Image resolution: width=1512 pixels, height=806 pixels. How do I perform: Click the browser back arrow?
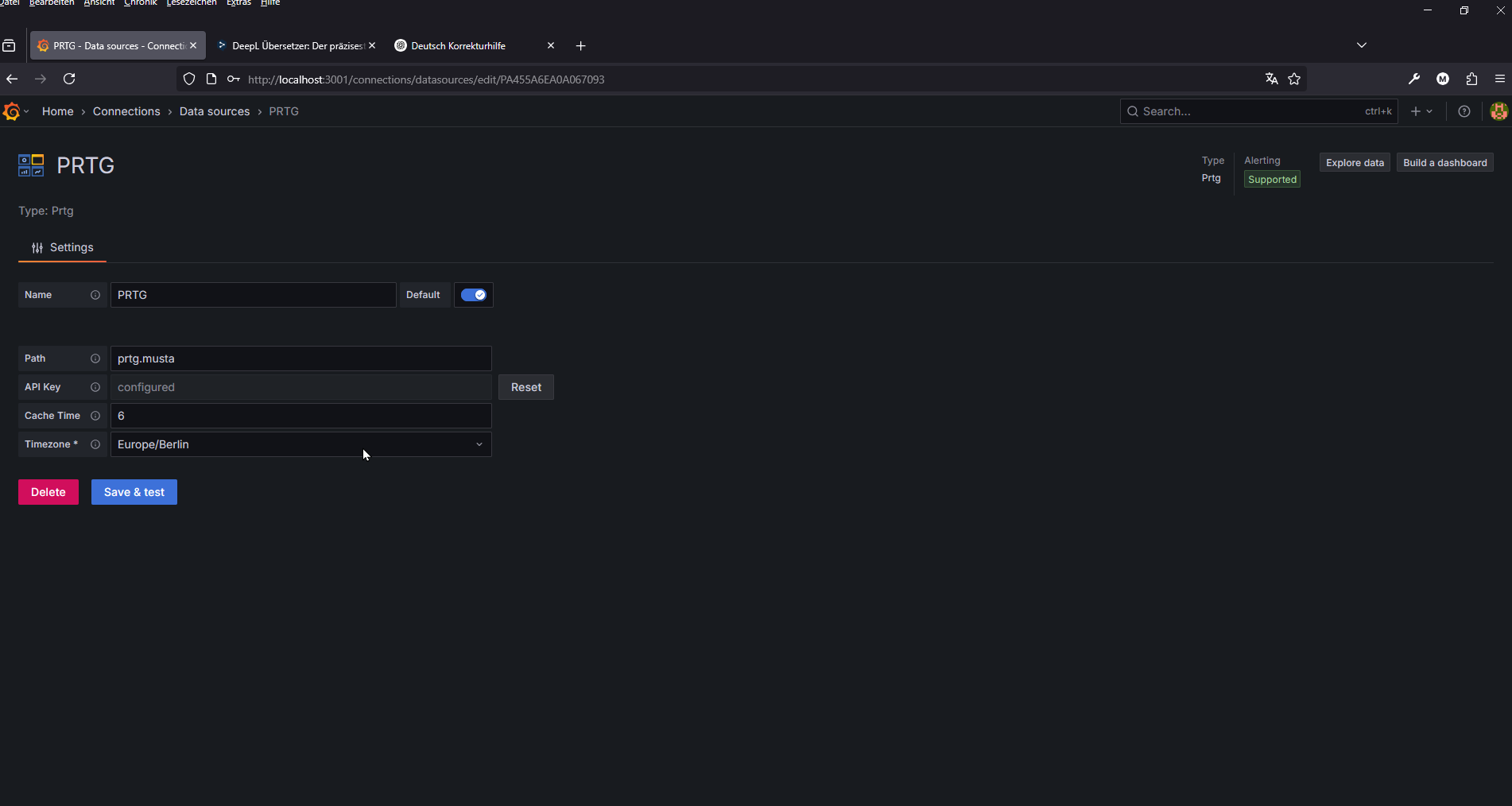(12, 79)
